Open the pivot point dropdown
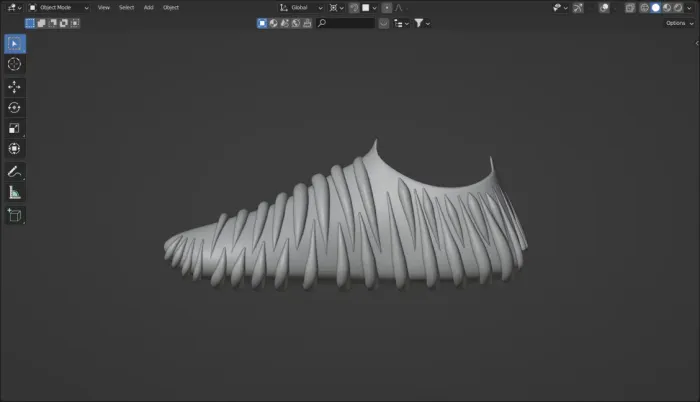700x402 pixels. [x=337, y=8]
